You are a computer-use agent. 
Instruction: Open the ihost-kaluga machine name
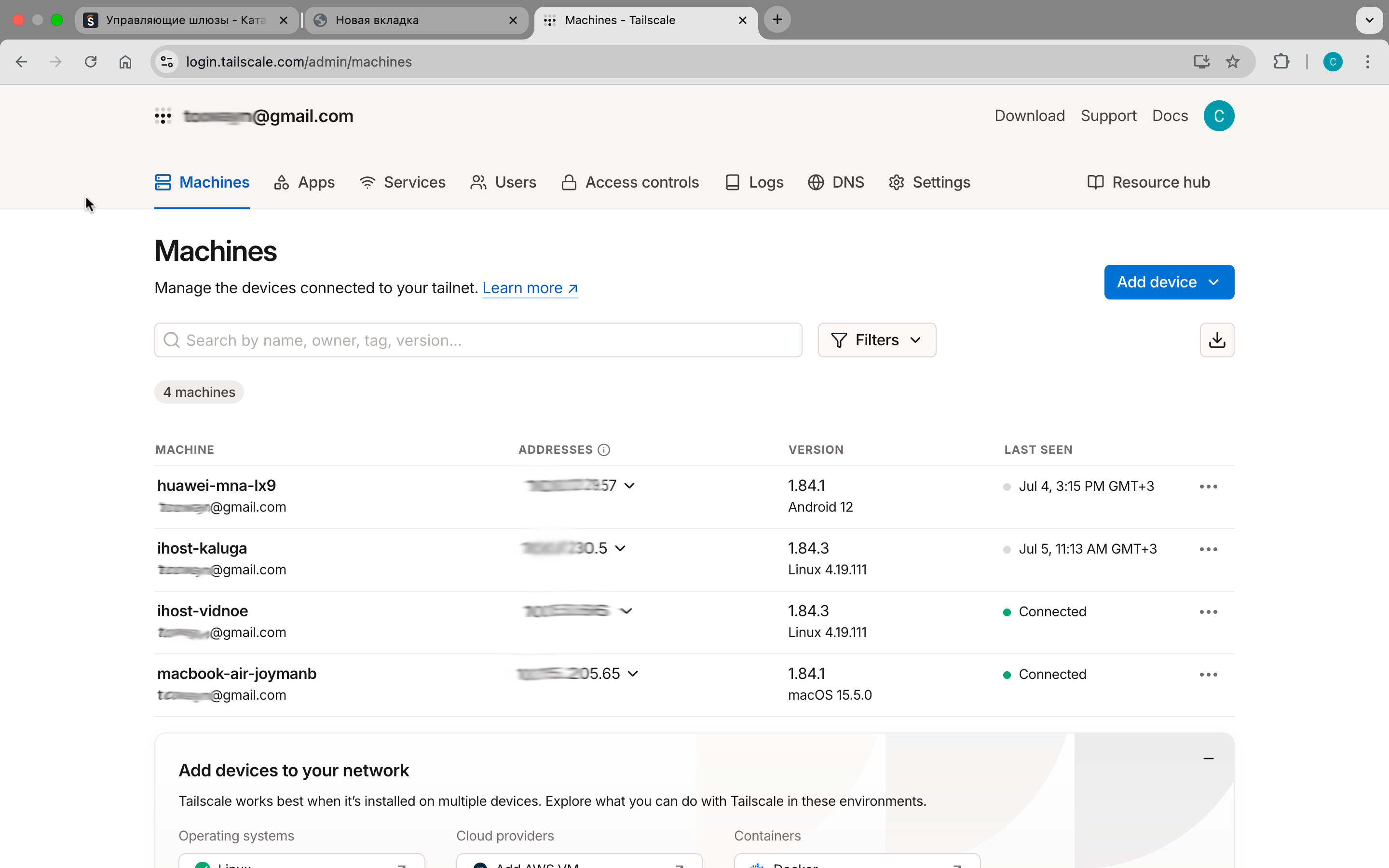coord(202,548)
